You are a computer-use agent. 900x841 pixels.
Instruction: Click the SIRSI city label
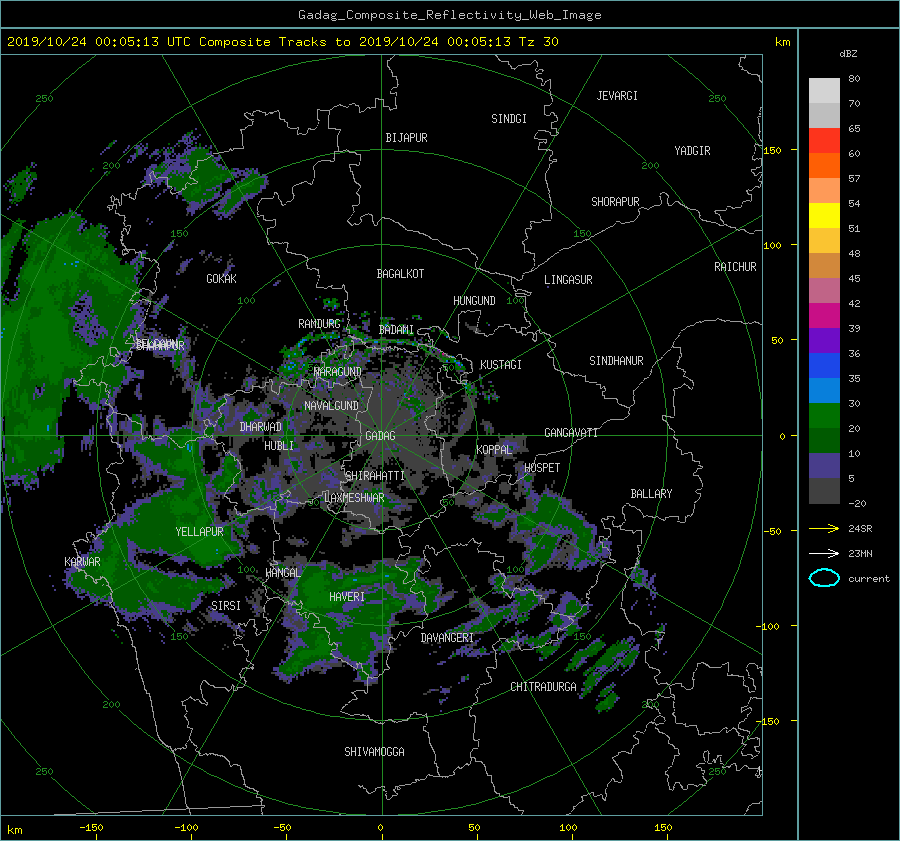coord(226,606)
